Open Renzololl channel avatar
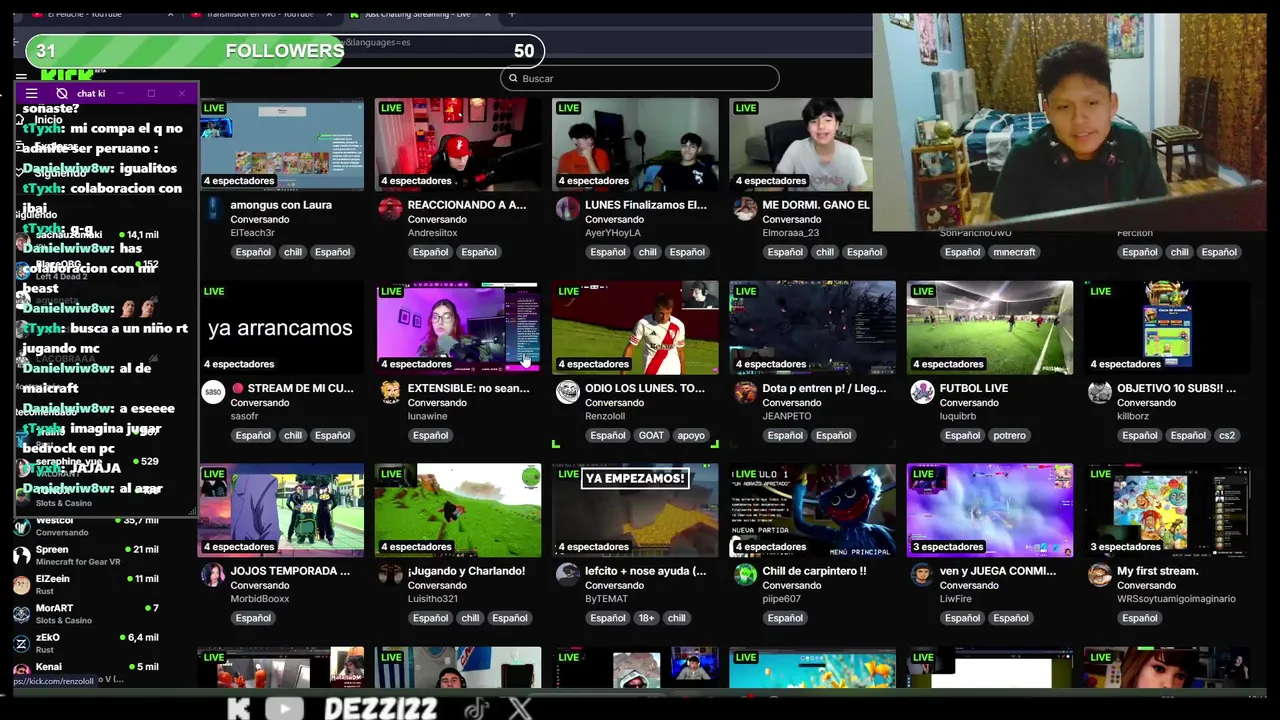Viewport: 1280px width, 720px height. (567, 392)
